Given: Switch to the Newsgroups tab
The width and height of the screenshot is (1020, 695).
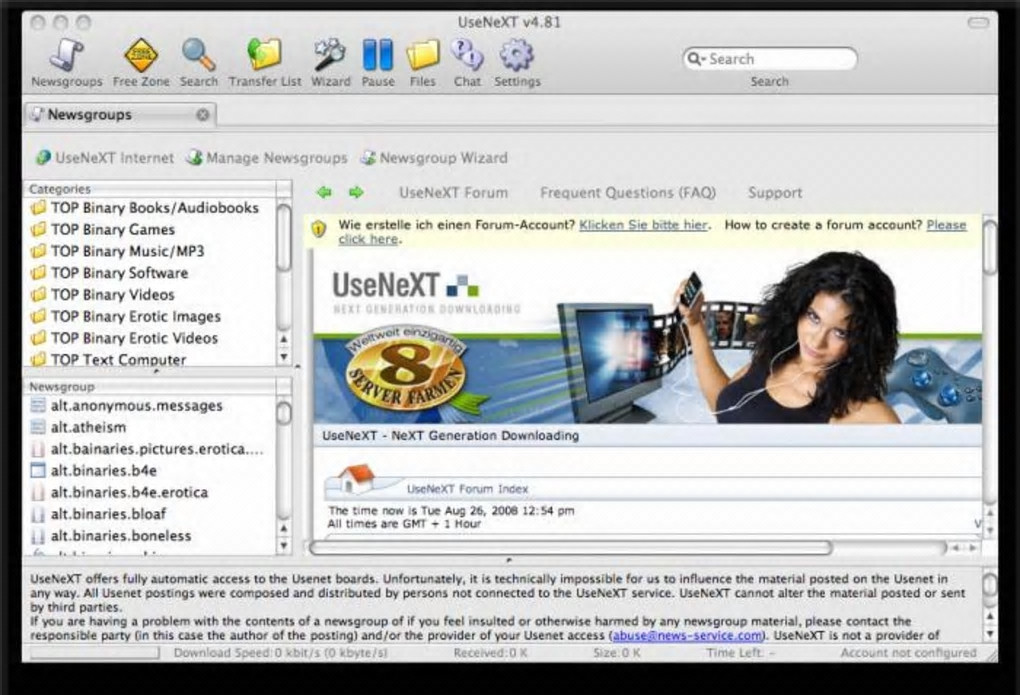Looking at the screenshot, I should [x=120, y=115].
